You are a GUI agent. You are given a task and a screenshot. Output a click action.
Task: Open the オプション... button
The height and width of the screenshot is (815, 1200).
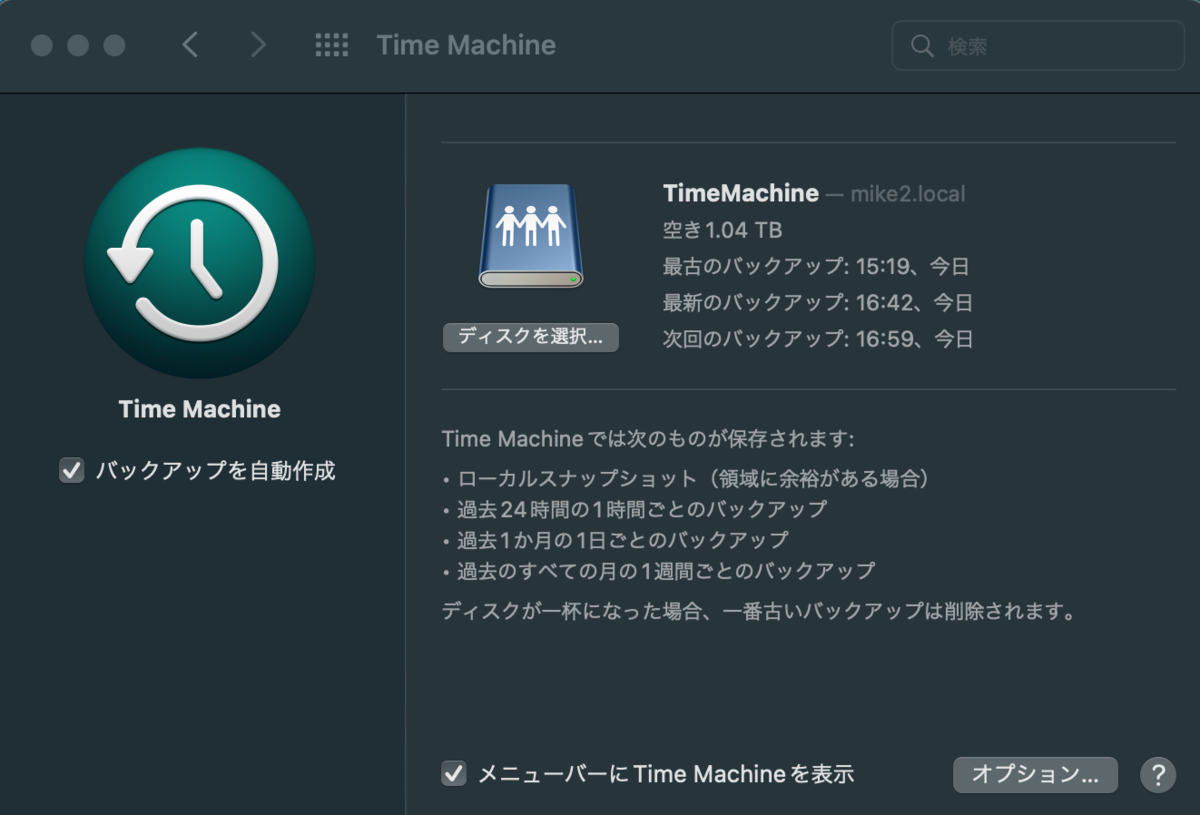pos(1035,774)
